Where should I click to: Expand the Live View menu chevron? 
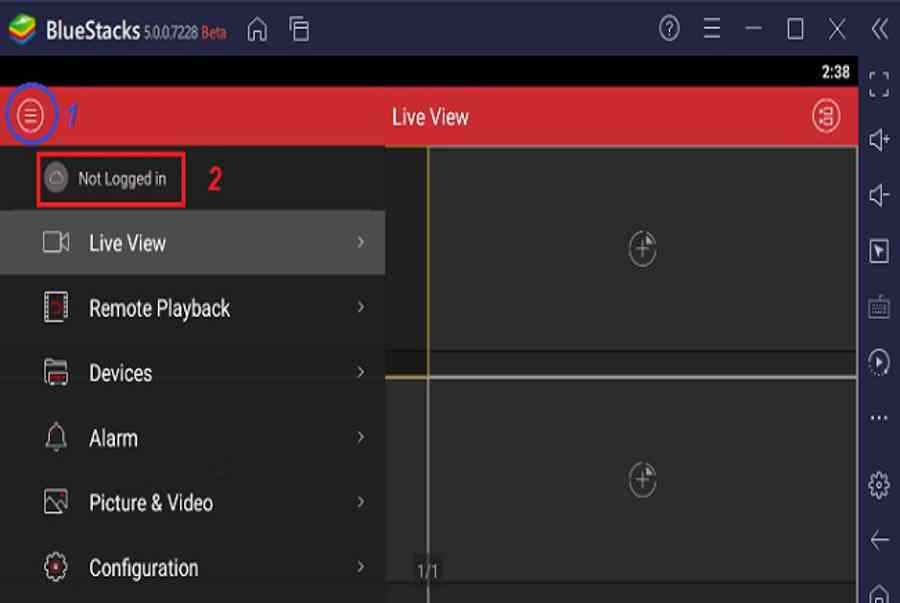tap(361, 242)
